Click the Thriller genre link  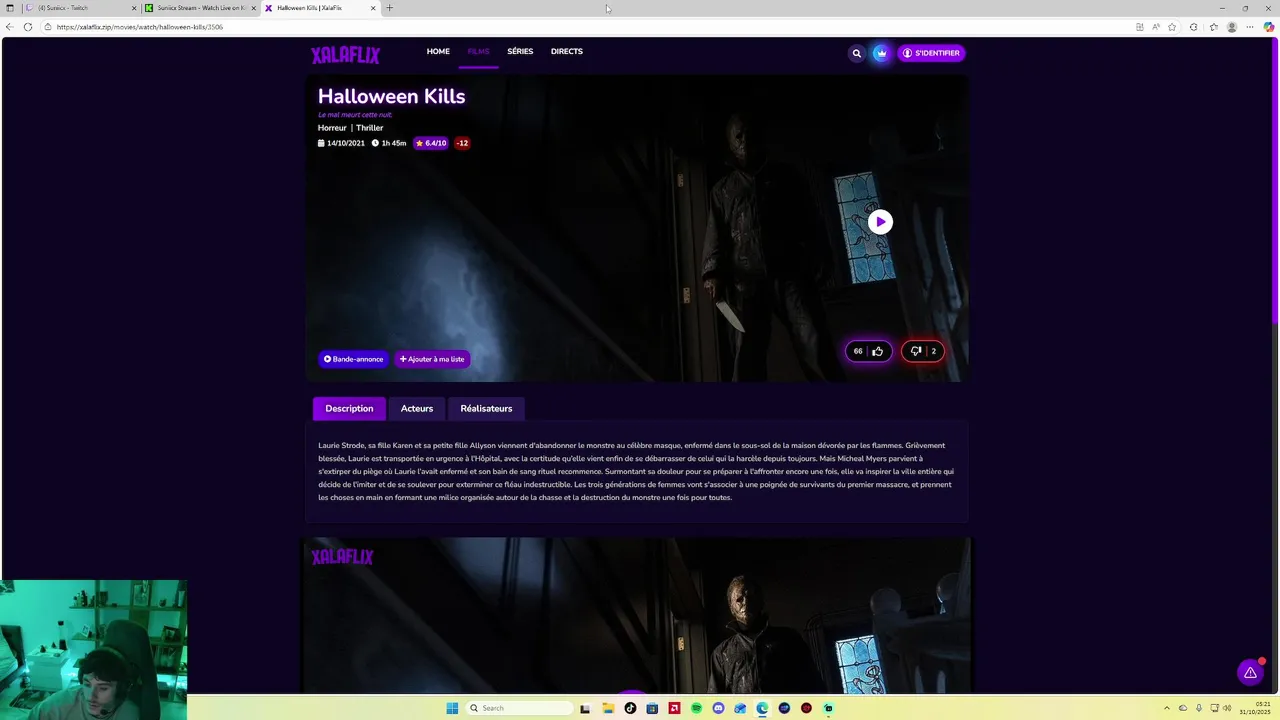370,128
